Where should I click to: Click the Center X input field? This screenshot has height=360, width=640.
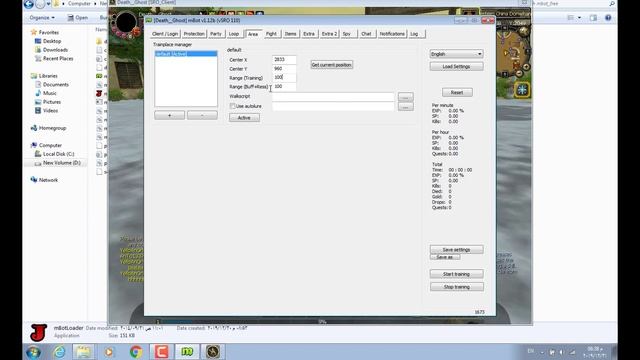[x=284, y=60]
